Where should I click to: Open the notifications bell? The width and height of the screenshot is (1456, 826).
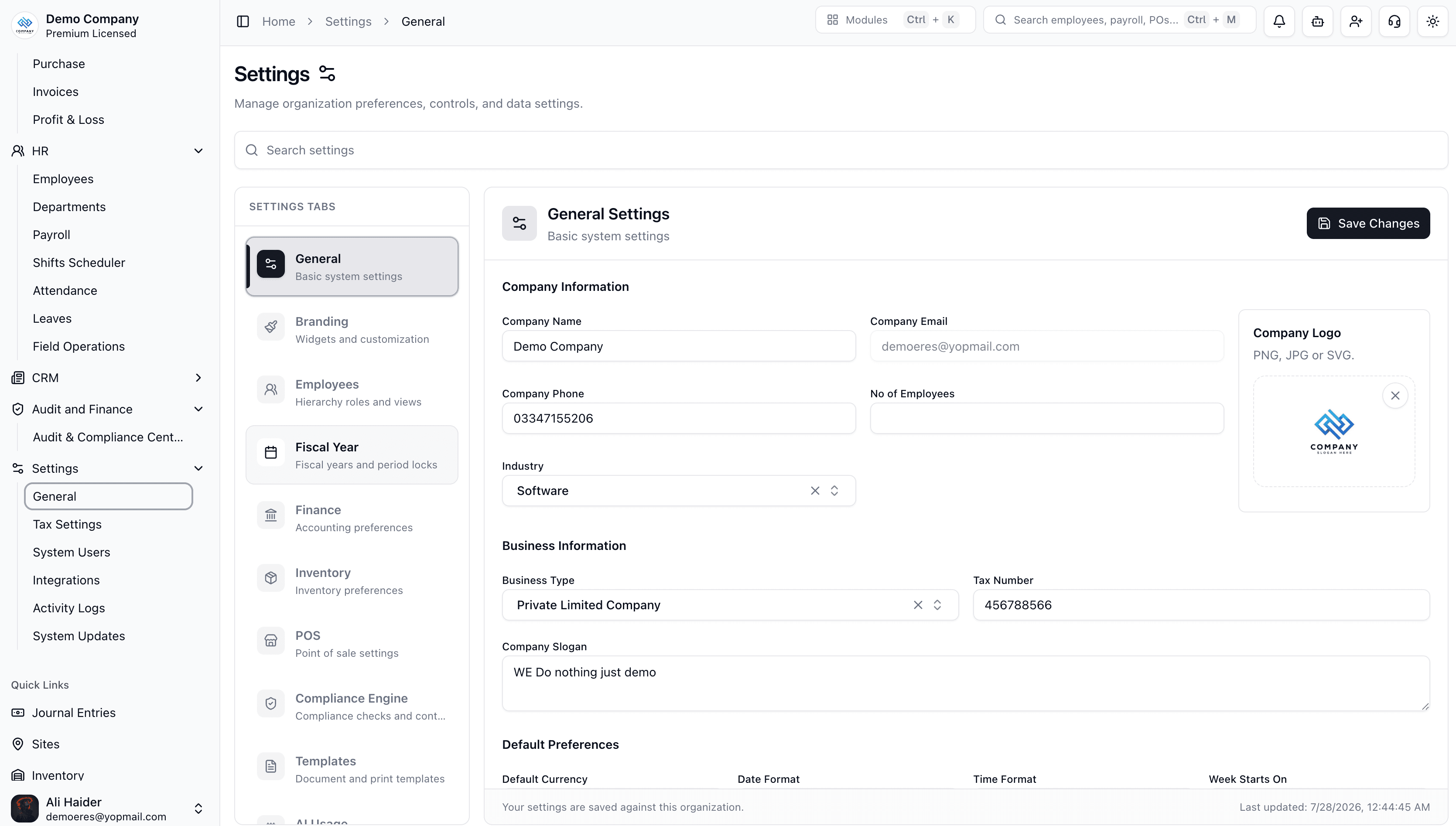(1279, 21)
